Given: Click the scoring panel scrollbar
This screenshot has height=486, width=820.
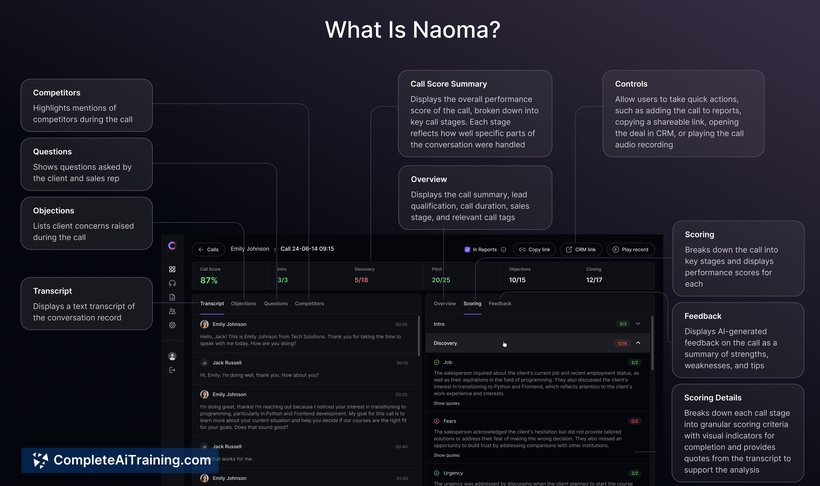Looking at the screenshot, I should [652, 344].
